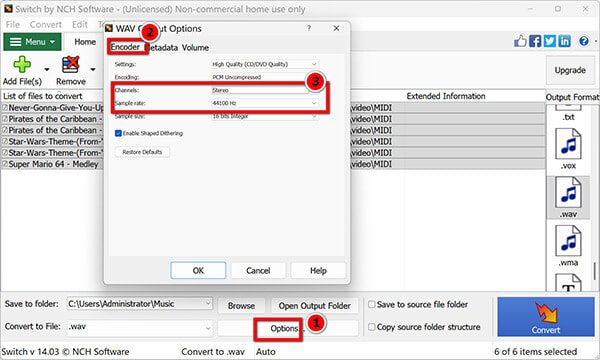The image size is (600, 360).
Task: Open the Channels Stereo dropdown
Action: click(265, 90)
